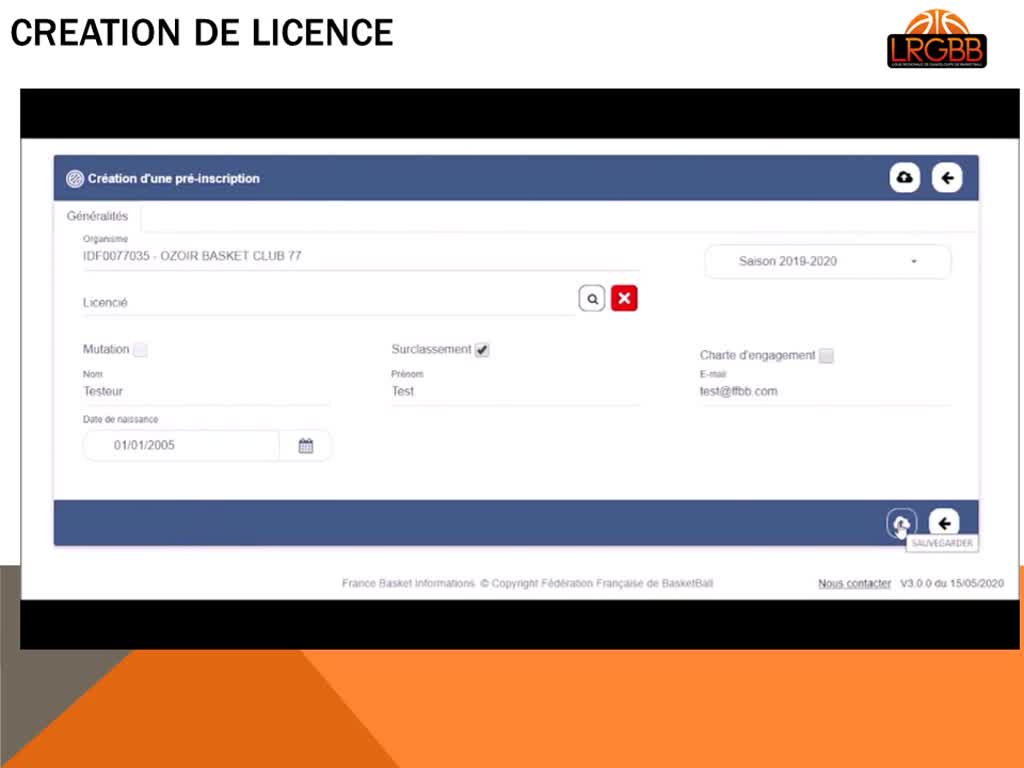Click the back arrow in header bar
This screenshot has width=1024, height=768.
[x=946, y=178]
